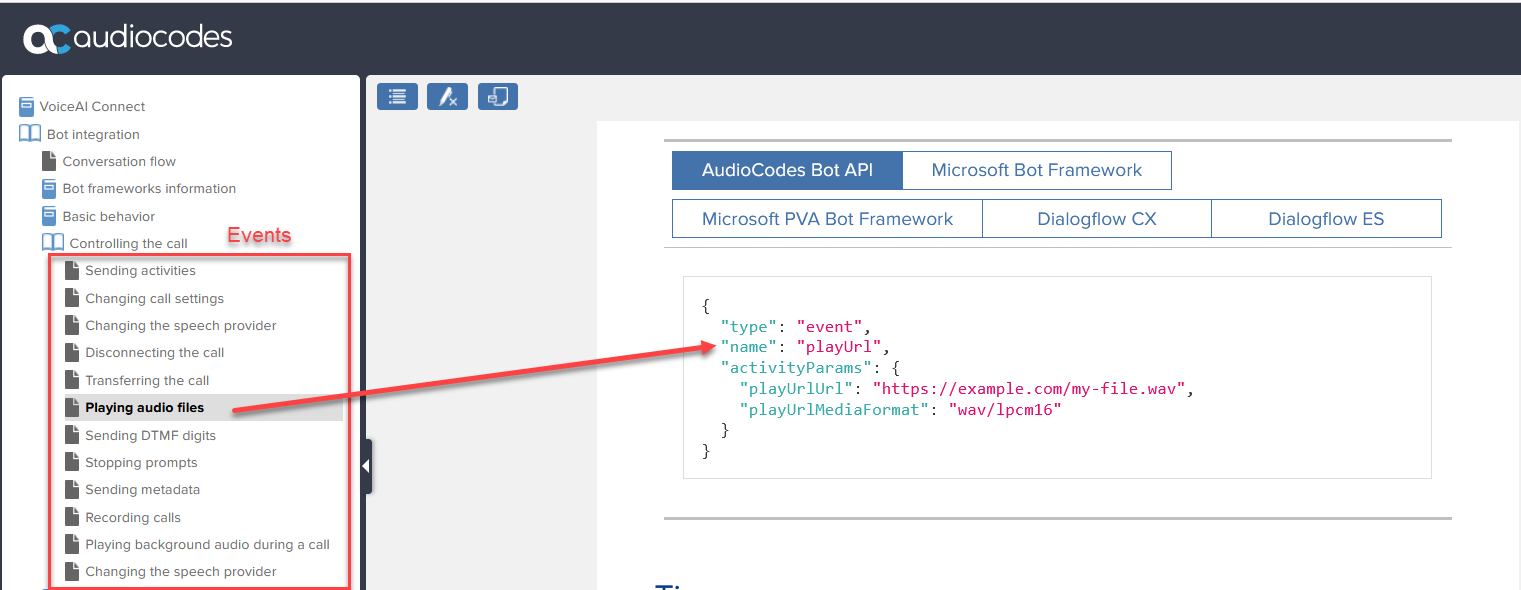The width and height of the screenshot is (1521, 590).
Task: Switch to Microsoft PVA Bot Framework tab
Action: click(827, 219)
